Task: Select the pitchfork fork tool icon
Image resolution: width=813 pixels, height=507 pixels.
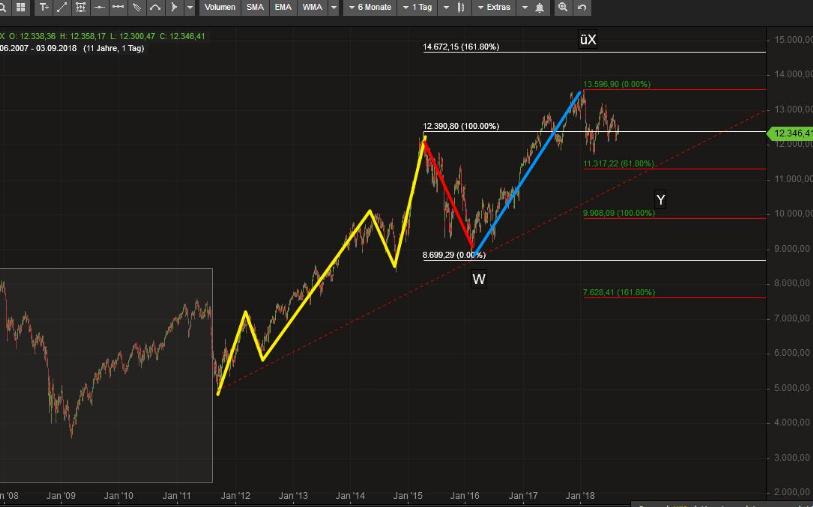Action: click(174, 7)
